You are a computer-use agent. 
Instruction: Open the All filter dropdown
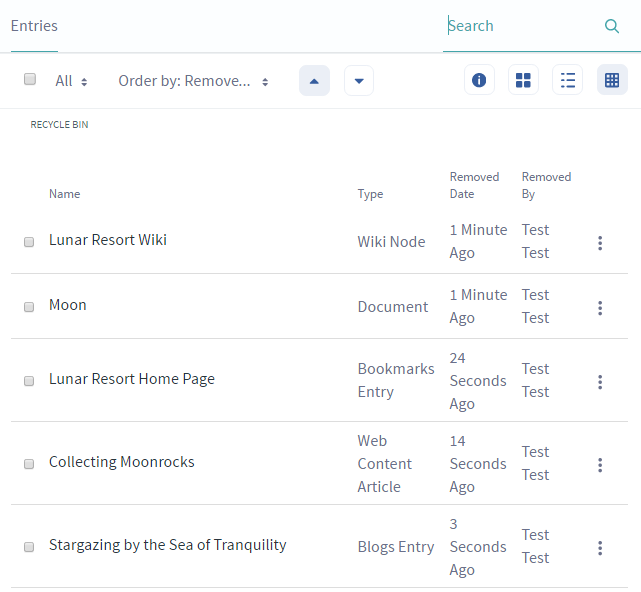[x=72, y=81]
